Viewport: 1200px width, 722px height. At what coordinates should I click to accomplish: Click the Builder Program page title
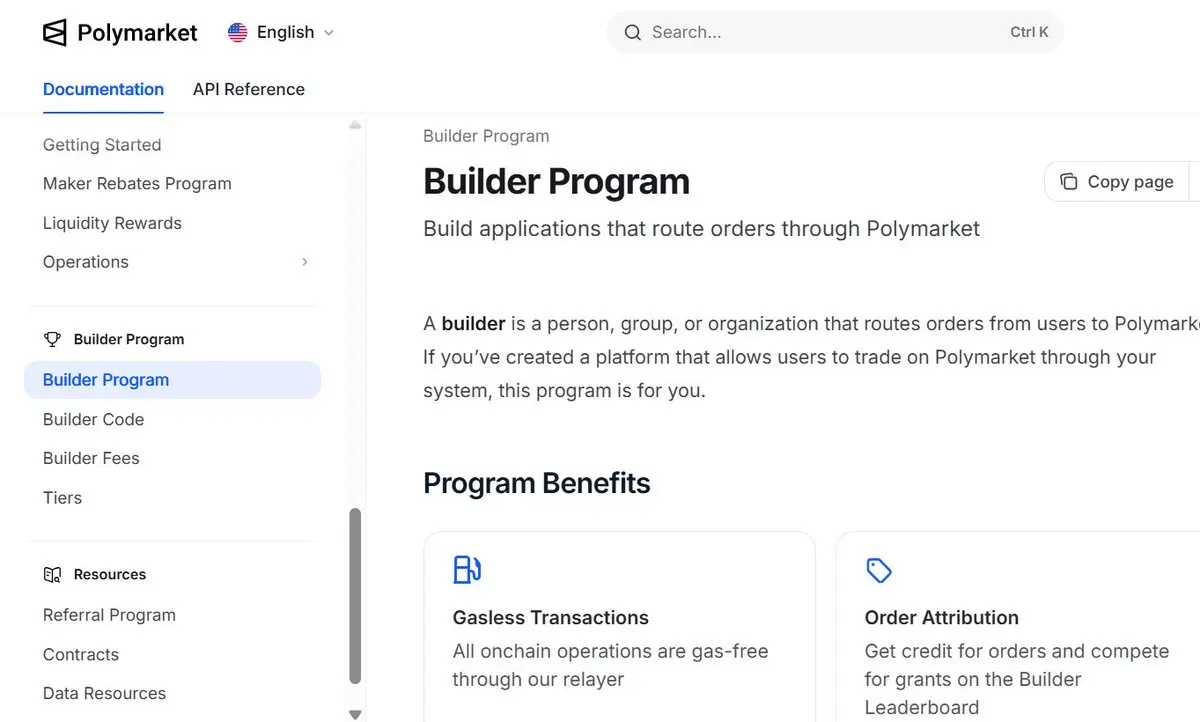coord(557,182)
